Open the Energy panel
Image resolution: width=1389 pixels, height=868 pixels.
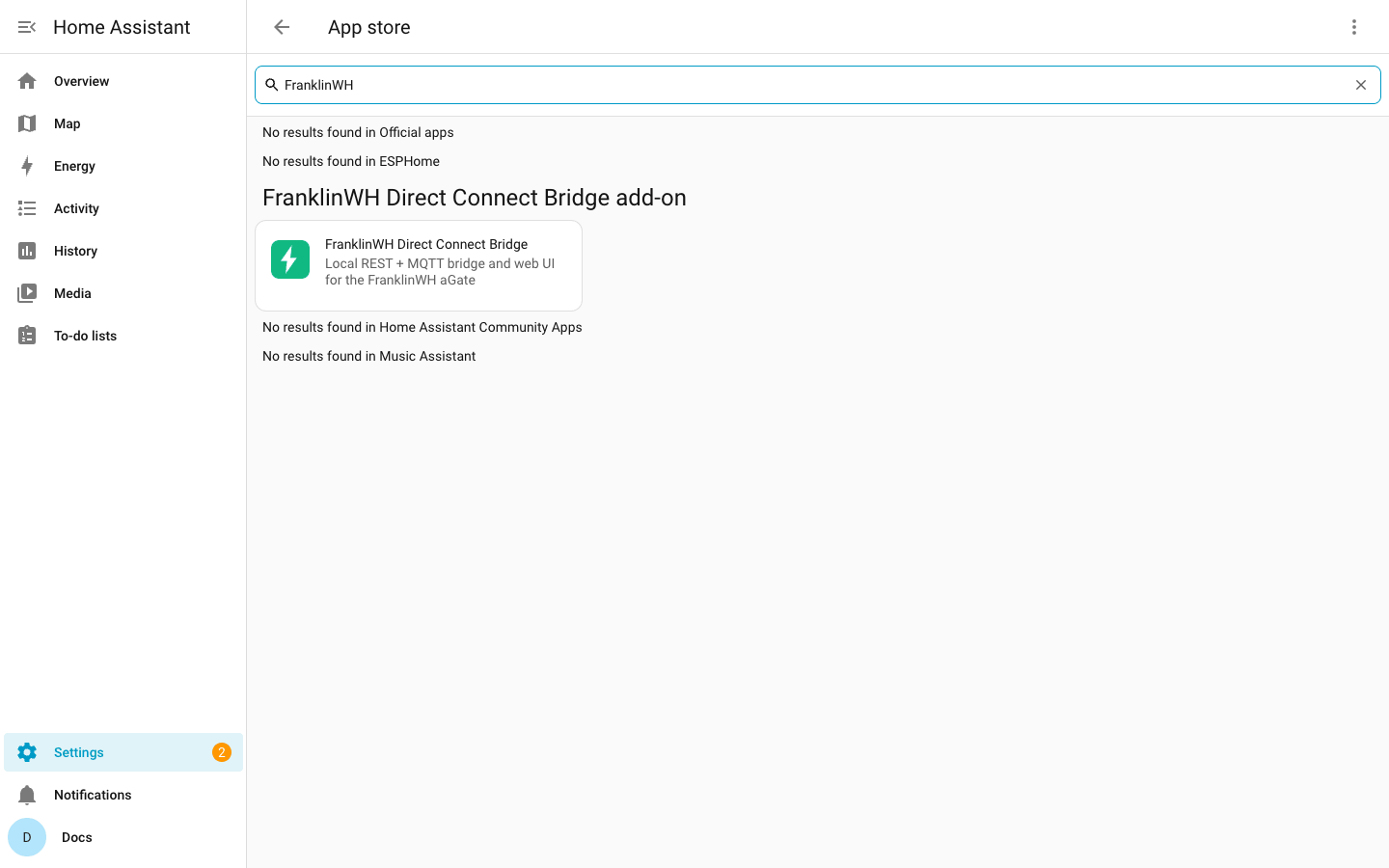[x=123, y=166]
